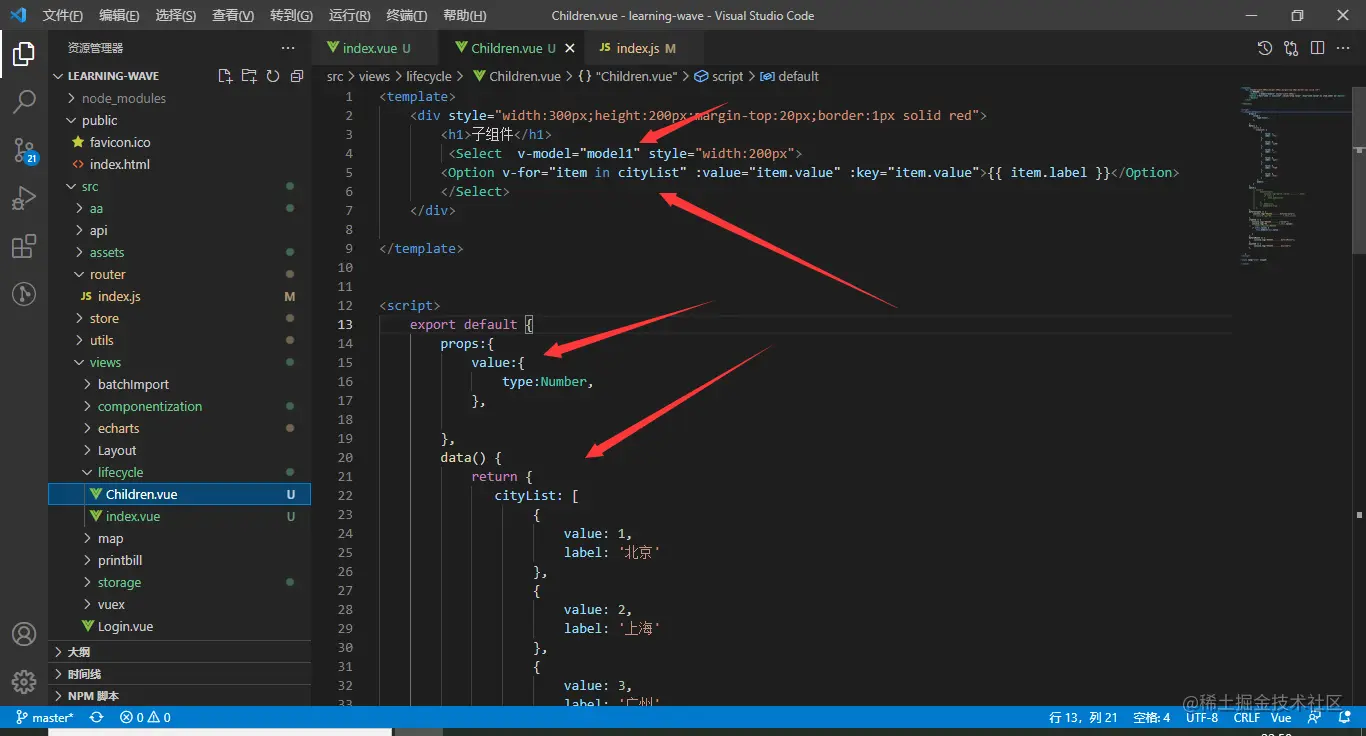Screen dimensions: 1366x736
Task: Expand the node_modules folder
Action: 124,98
